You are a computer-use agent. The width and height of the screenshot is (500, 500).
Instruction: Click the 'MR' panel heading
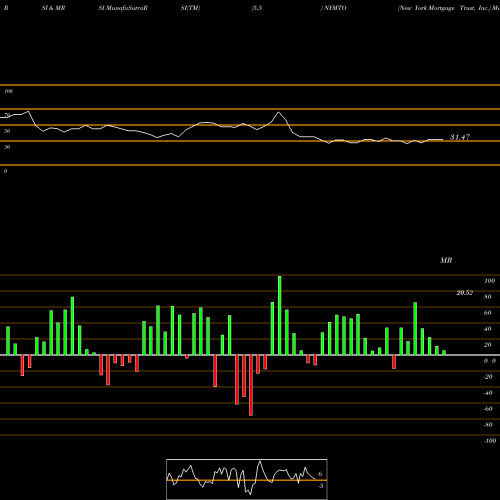pyautogui.click(x=446, y=260)
